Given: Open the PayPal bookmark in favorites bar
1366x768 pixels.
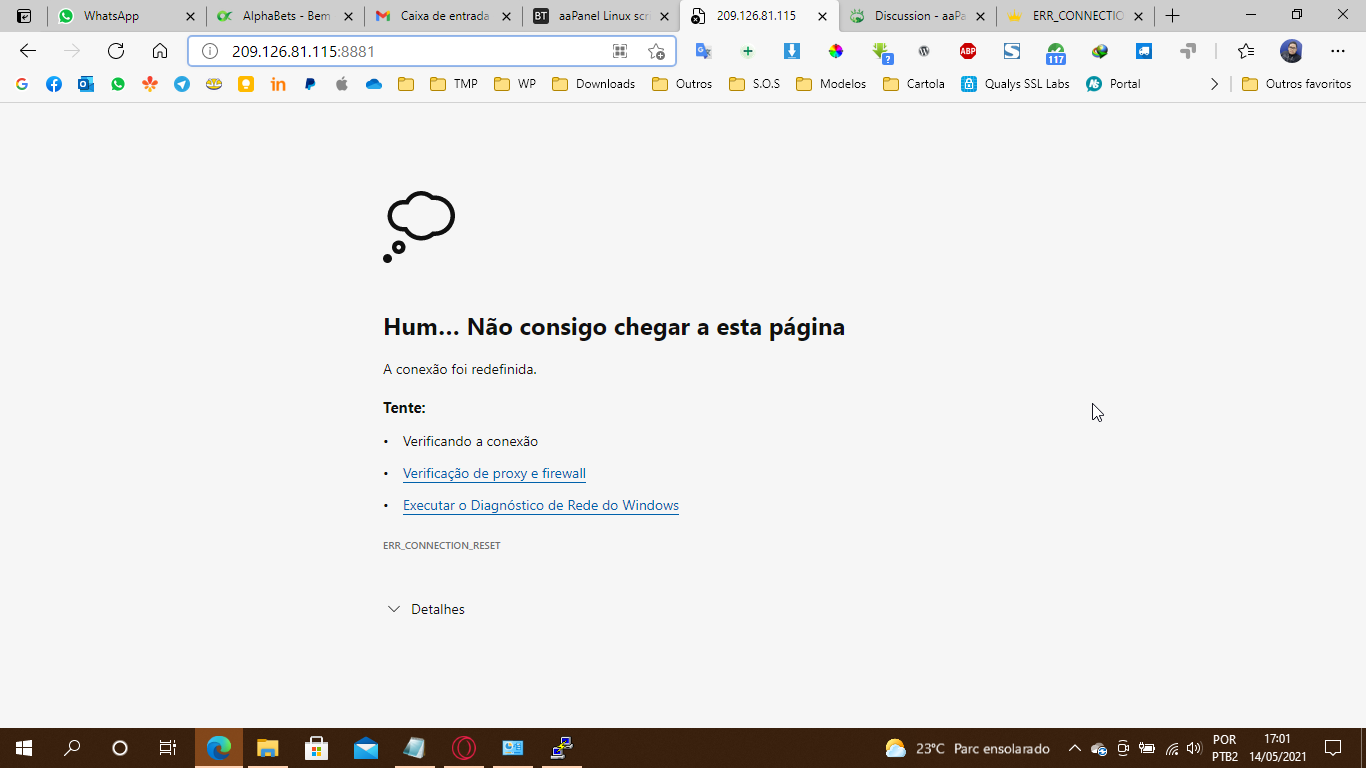Looking at the screenshot, I should (x=310, y=84).
